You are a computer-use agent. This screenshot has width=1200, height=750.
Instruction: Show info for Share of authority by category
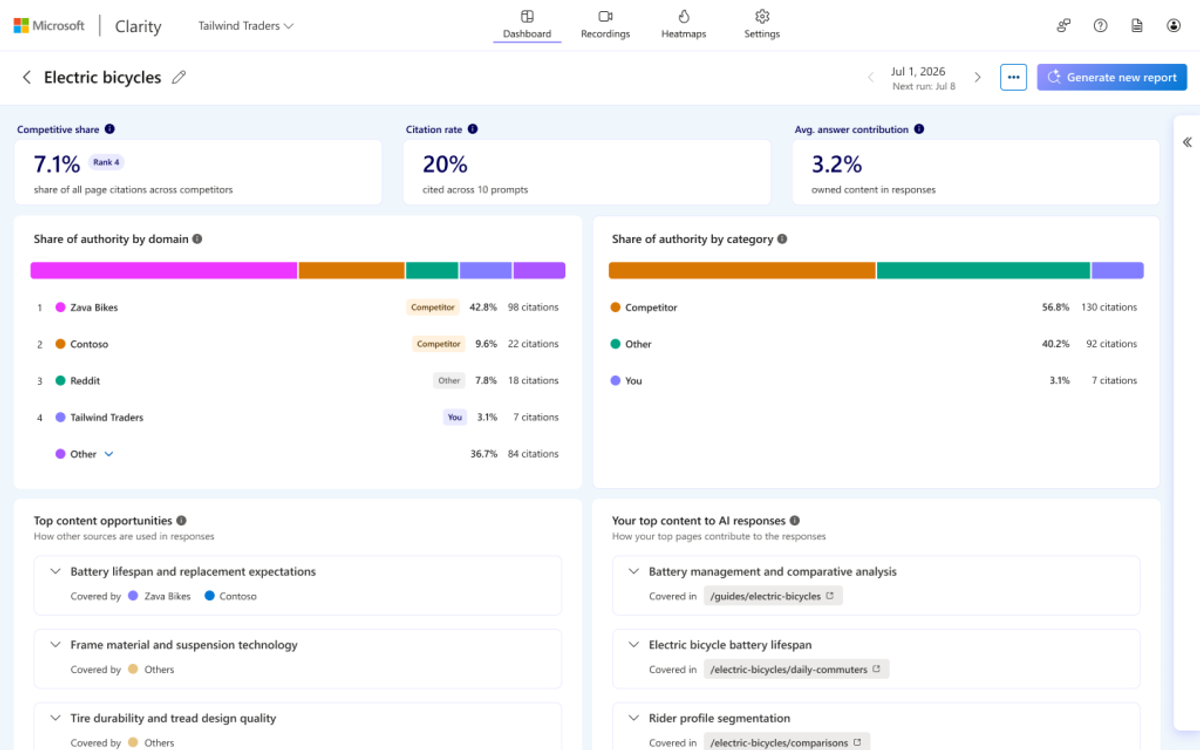782,239
